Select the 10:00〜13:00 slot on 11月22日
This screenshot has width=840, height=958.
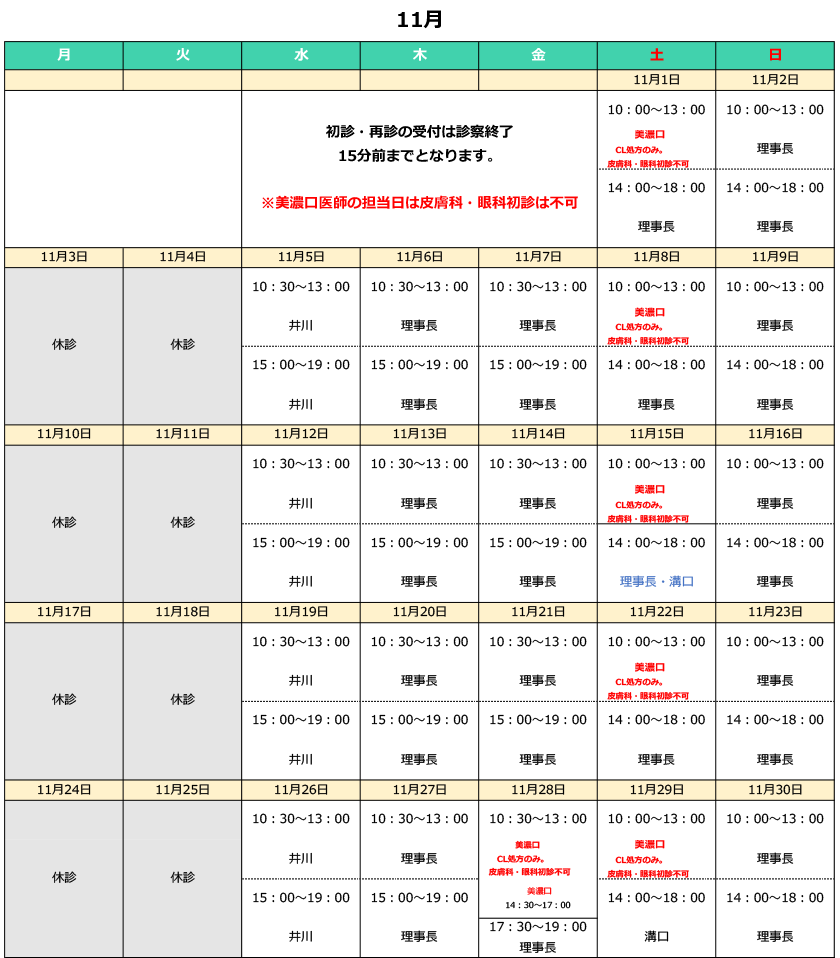[655, 643]
